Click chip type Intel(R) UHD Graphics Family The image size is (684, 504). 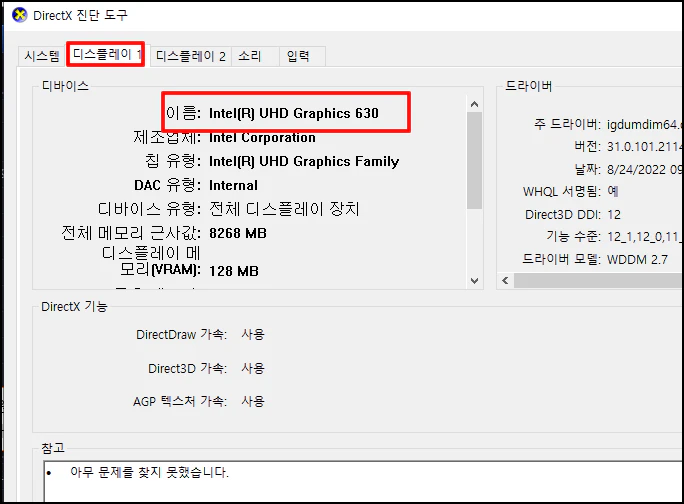[x=304, y=161]
